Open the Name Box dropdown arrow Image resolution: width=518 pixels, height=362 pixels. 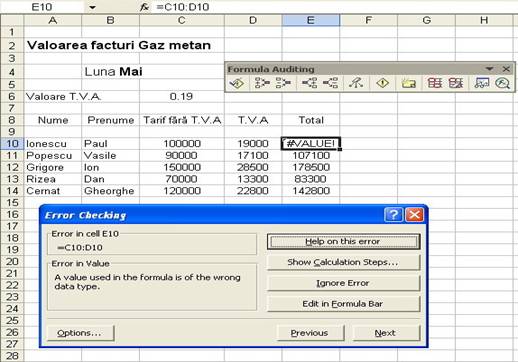pyautogui.click(x=92, y=7)
